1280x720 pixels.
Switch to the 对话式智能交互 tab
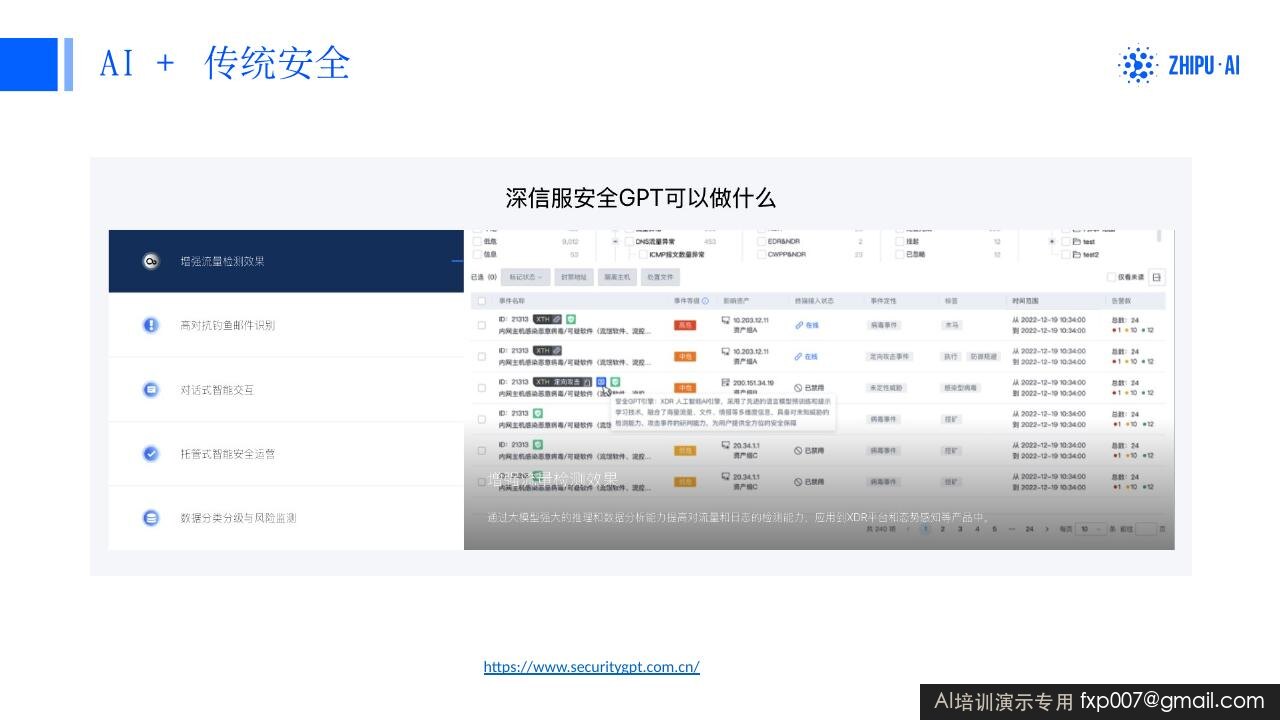(x=286, y=389)
